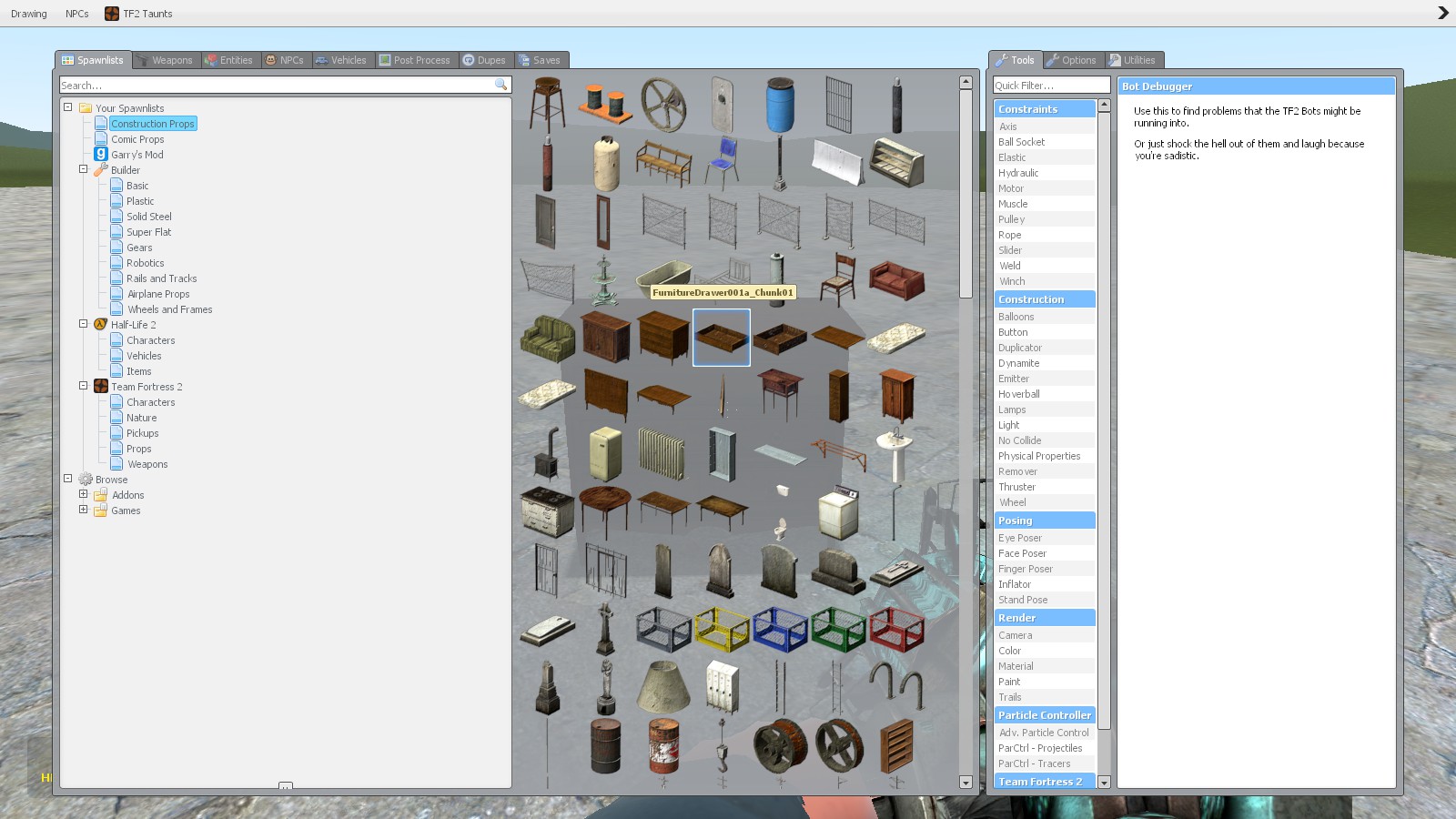Open Half-Life 2 Vehicles list
The height and width of the screenshot is (819, 1456).
coord(144,356)
